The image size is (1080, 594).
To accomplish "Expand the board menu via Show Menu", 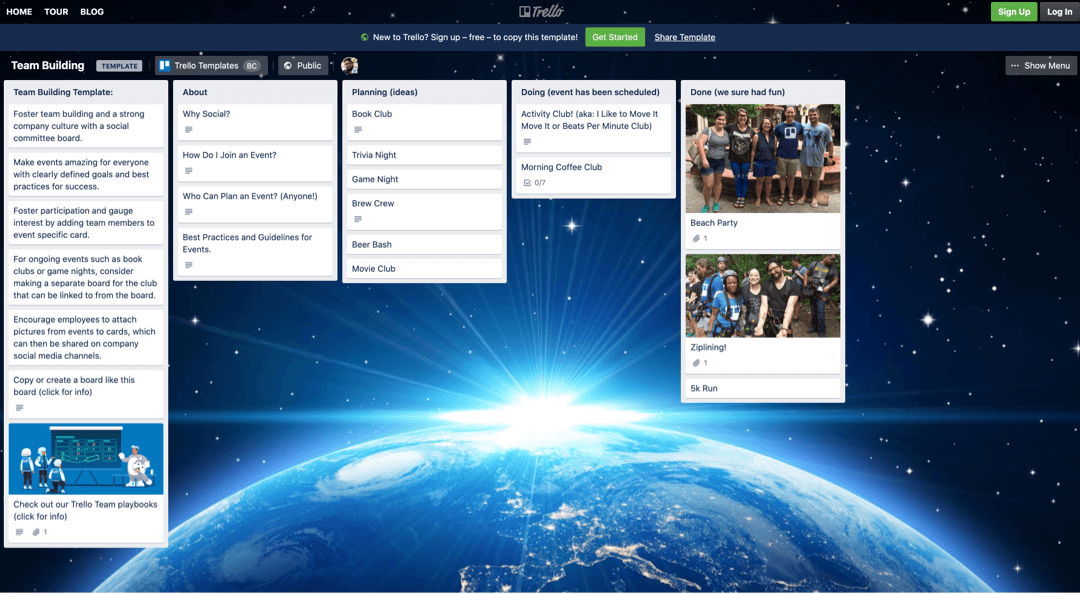I will pyautogui.click(x=1041, y=65).
